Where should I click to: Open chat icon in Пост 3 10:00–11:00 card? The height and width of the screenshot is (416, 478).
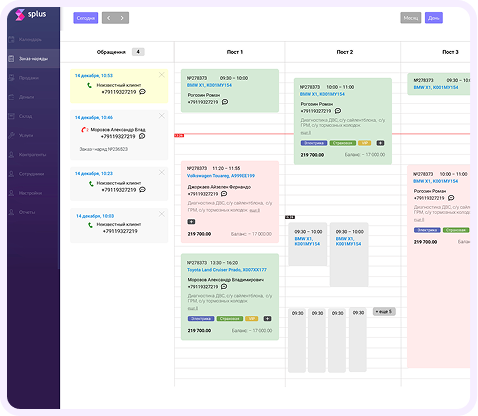[x=451, y=198]
